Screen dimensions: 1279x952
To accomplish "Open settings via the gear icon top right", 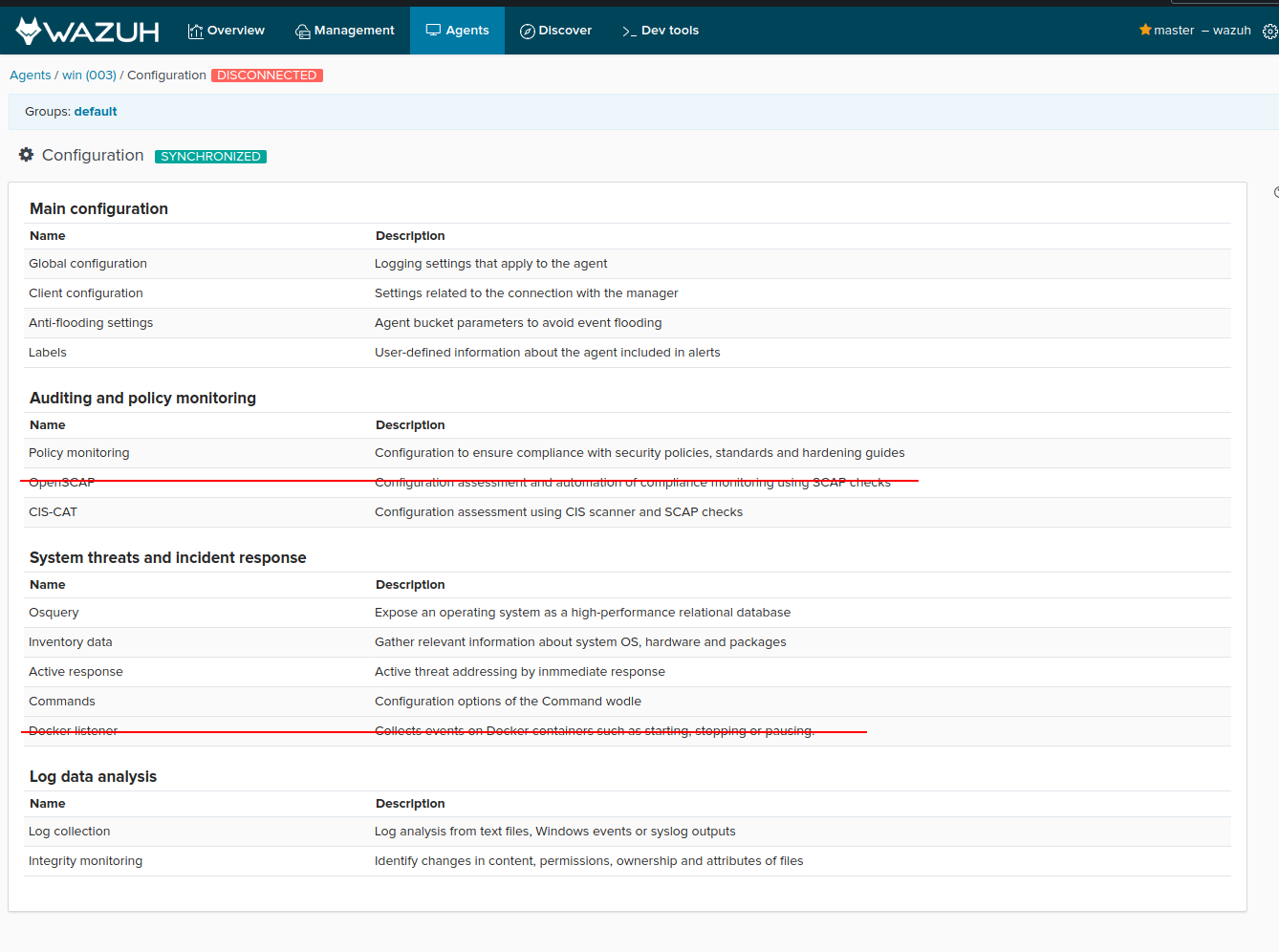I will [x=1269, y=30].
